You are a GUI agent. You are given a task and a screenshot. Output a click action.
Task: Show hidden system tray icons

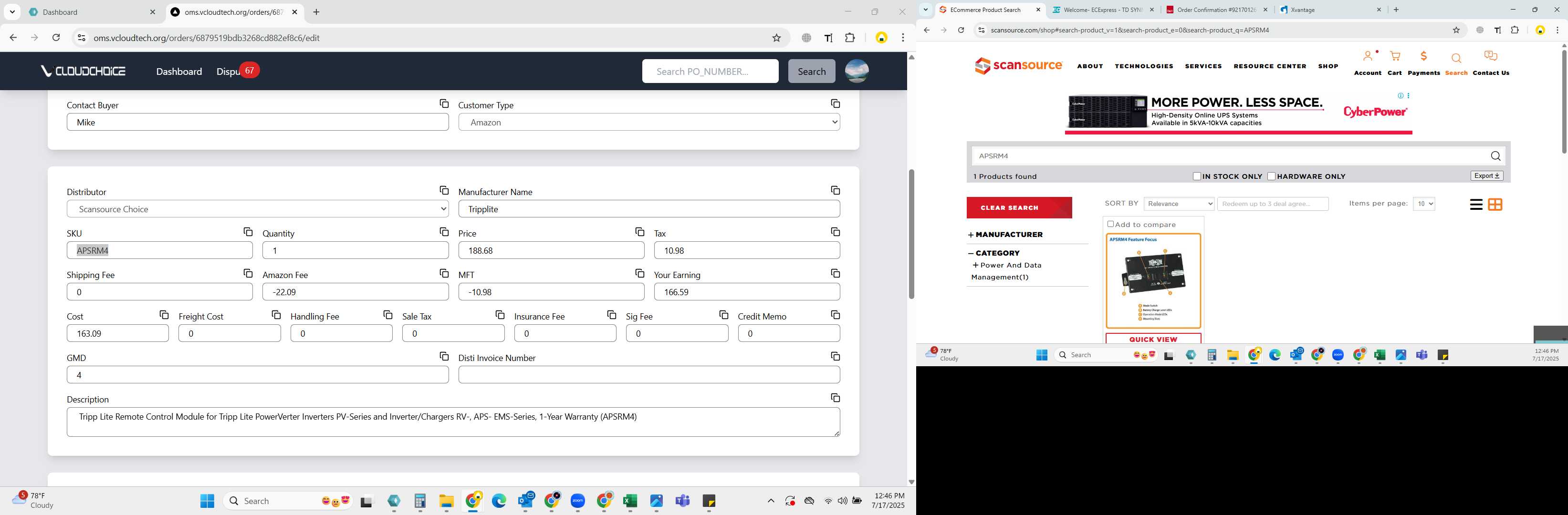pyautogui.click(x=771, y=501)
